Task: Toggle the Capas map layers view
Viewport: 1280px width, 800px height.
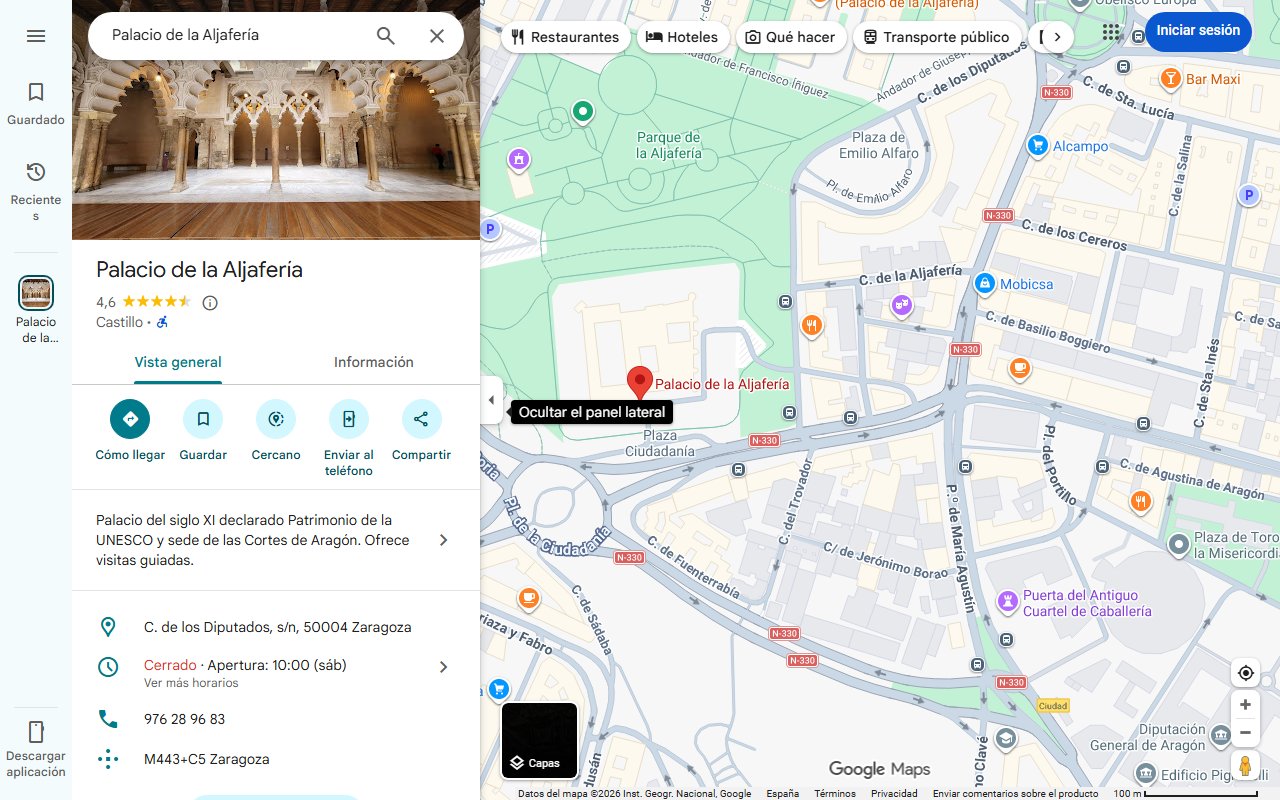Action: point(539,741)
